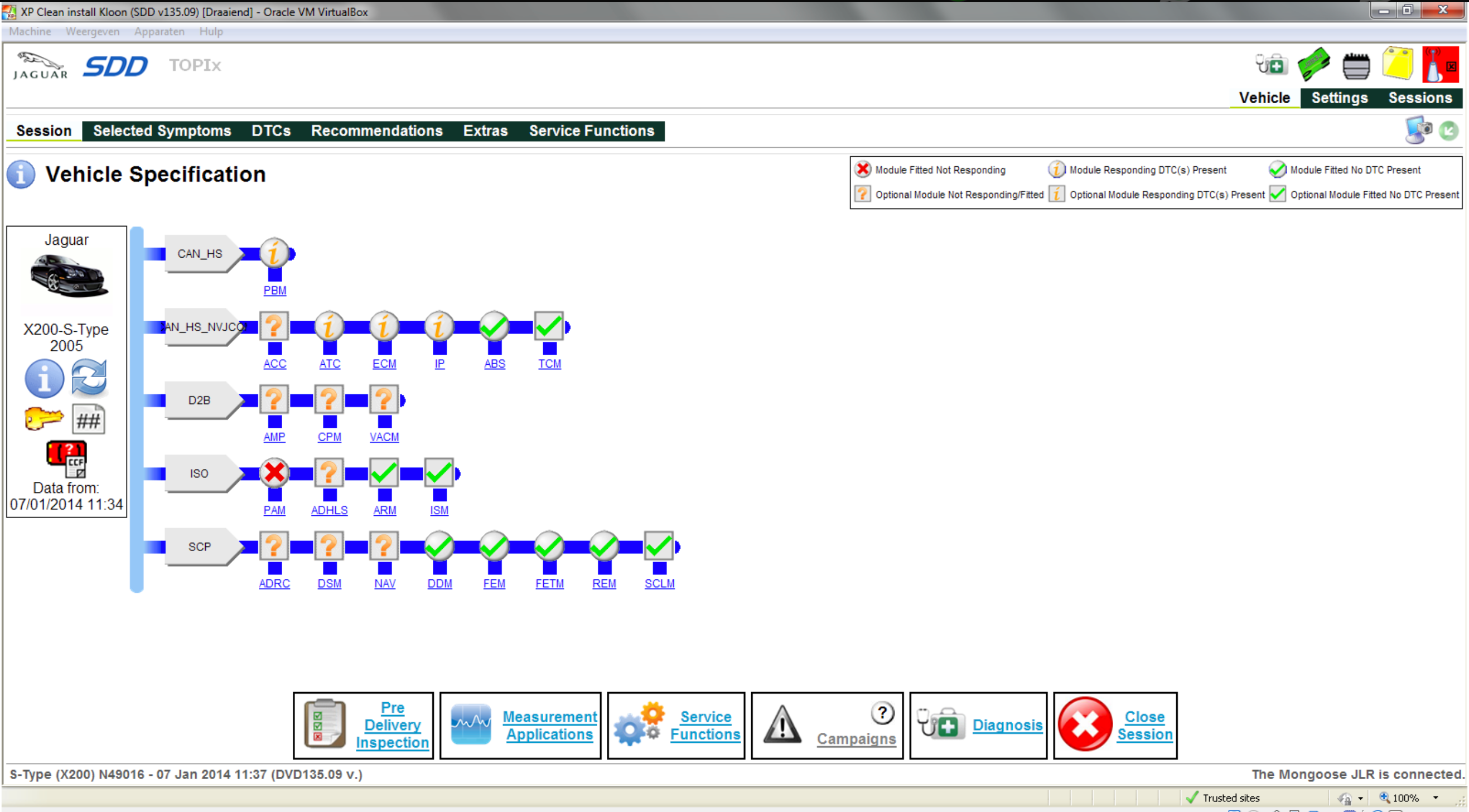Screen dimensions: 1469x812
Task: Click the ## hash document icon
Action: coord(88,420)
